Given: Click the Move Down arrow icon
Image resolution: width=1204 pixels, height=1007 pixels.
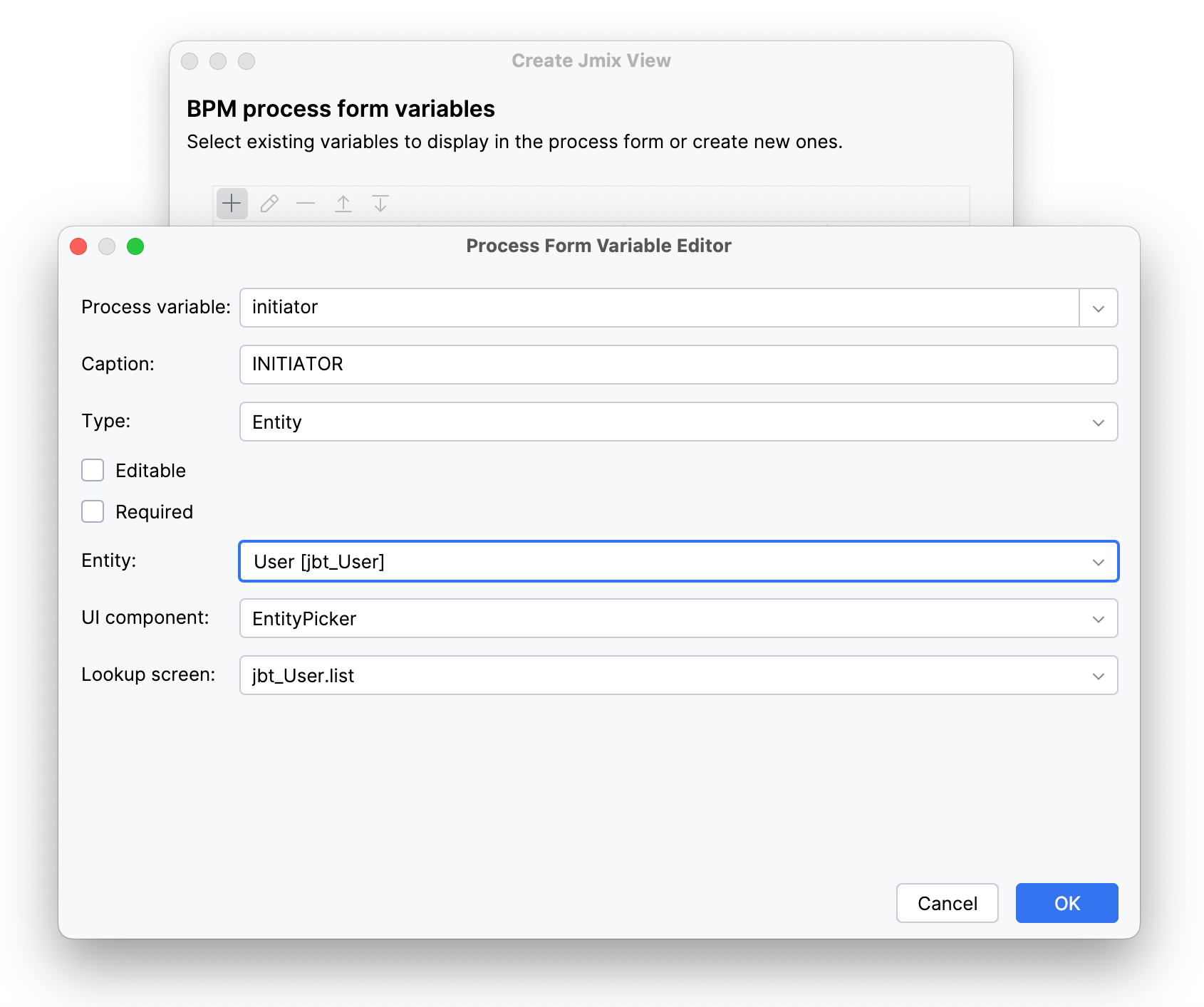Looking at the screenshot, I should (380, 204).
